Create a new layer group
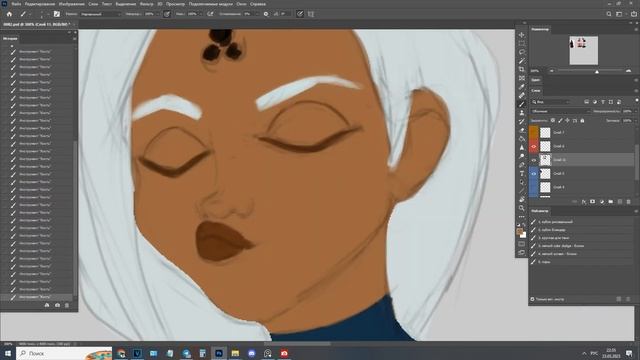Image resolution: width=640 pixels, height=360 pixels. (611, 202)
